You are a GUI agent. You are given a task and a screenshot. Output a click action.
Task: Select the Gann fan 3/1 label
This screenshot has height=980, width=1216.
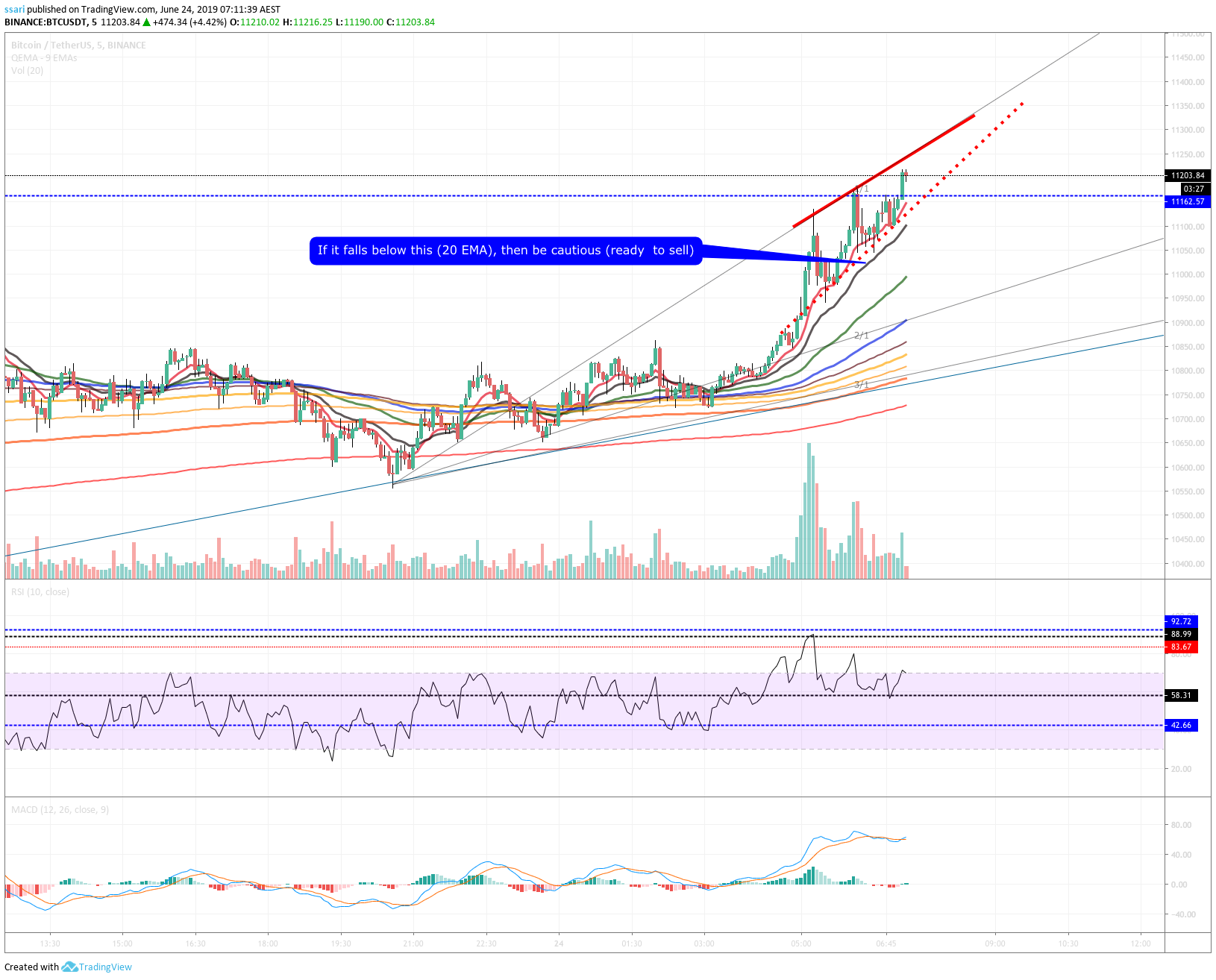click(862, 384)
